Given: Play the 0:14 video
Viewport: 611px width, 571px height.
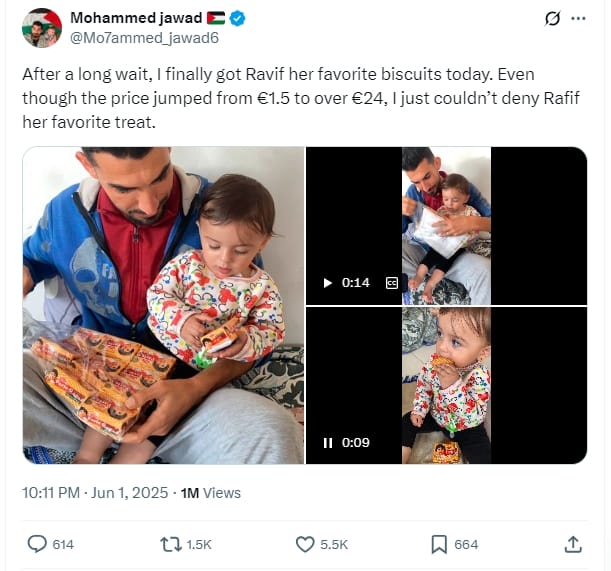Looking at the screenshot, I should (328, 283).
